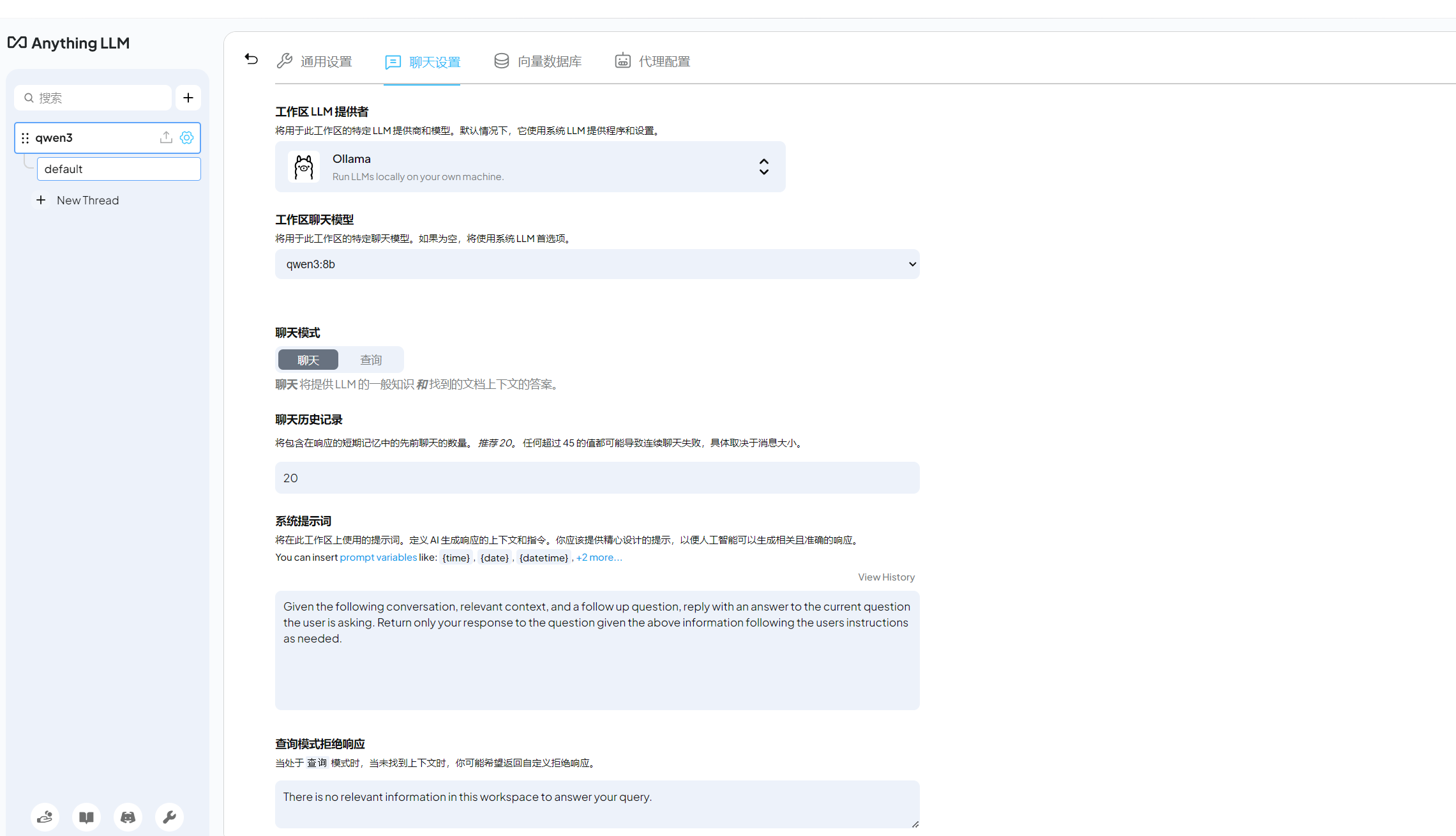The image size is (1456, 836).
Task: Click the 聊天历史记录 heading
Action: (309, 420)
